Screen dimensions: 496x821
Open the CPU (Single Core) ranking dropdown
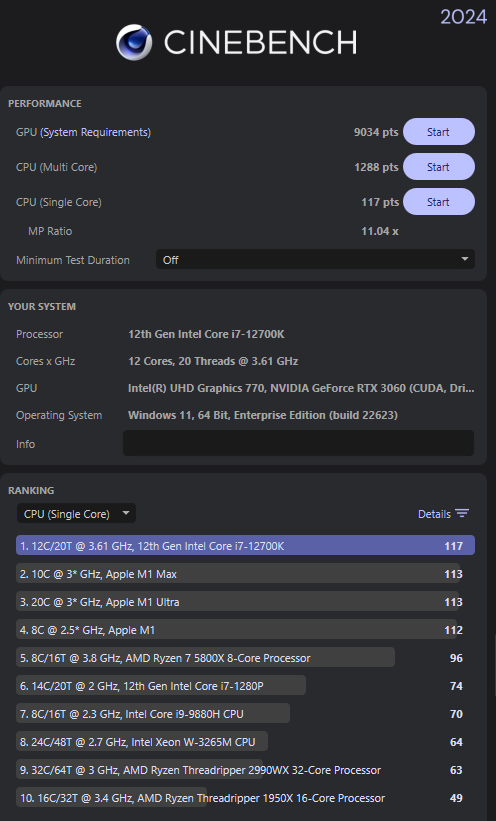pyautogui.click(x=76, y=514)
